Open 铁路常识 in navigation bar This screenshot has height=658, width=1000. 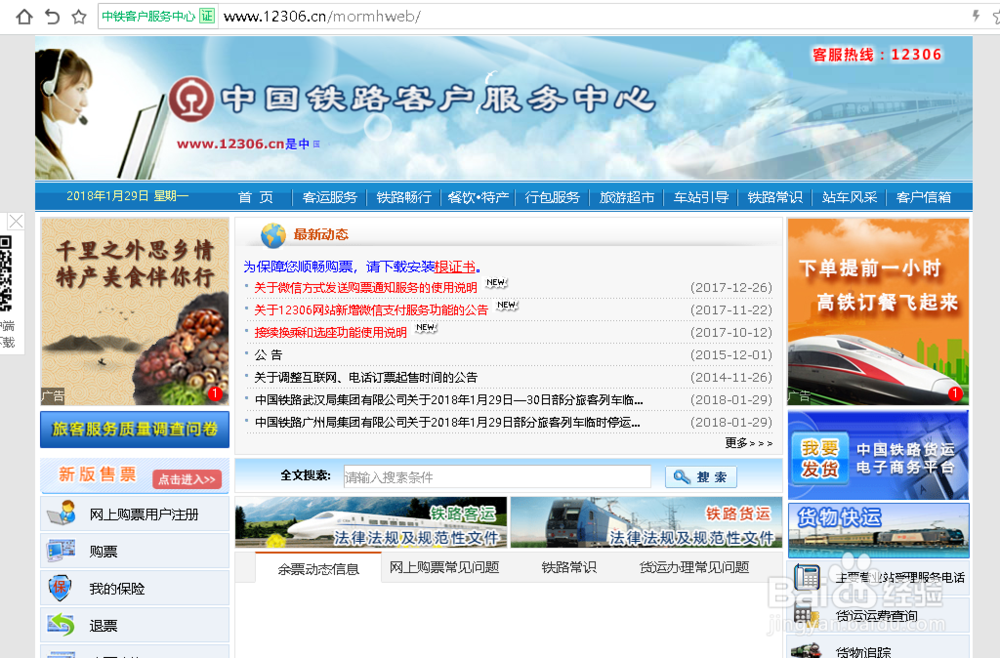[775, 197]
